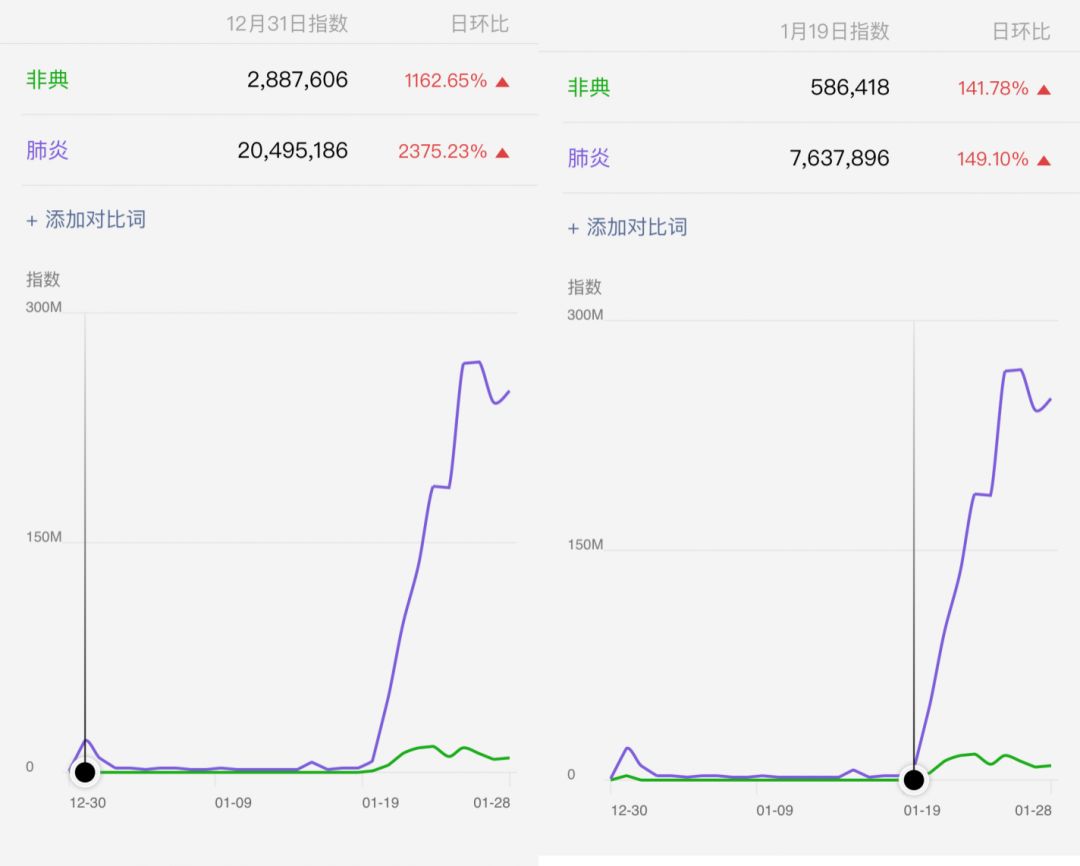Tap the 12月31日指数 column header

pos(287,24)
